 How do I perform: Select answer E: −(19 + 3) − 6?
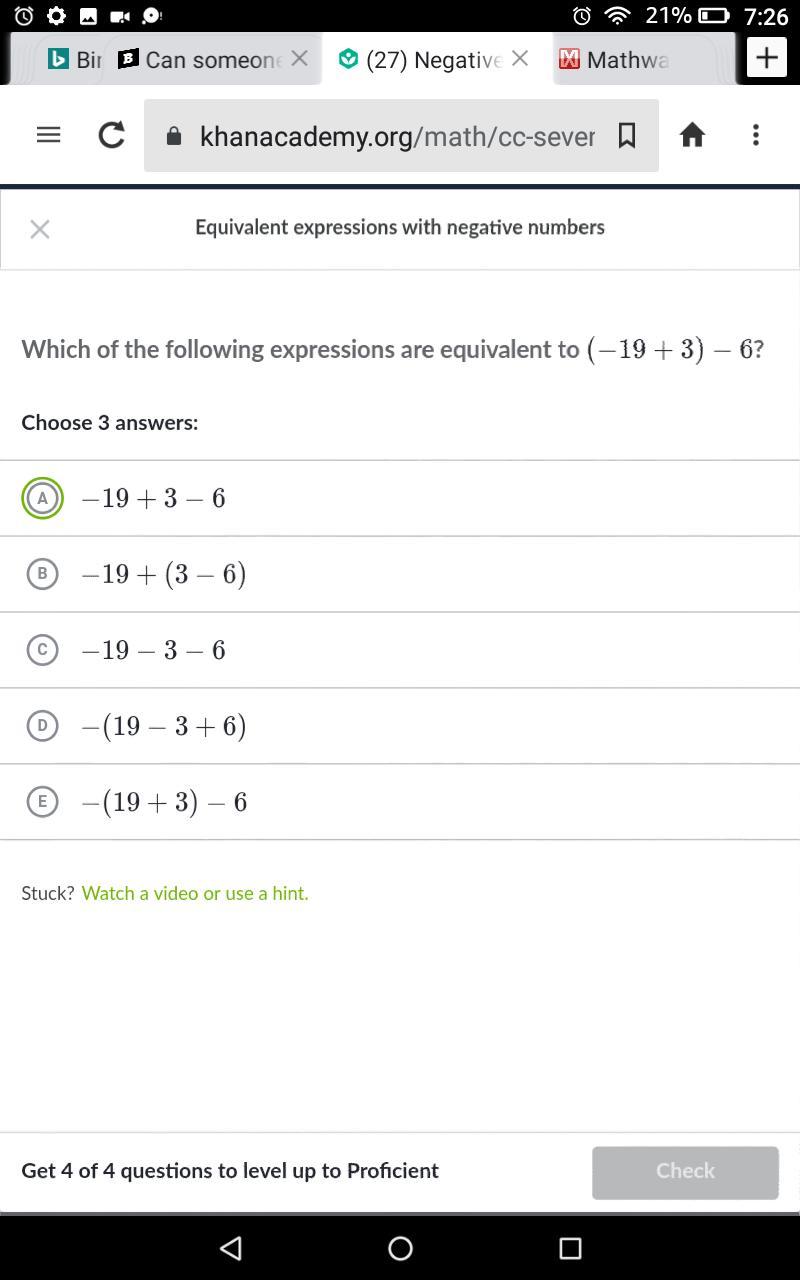(x=42, y=802)
